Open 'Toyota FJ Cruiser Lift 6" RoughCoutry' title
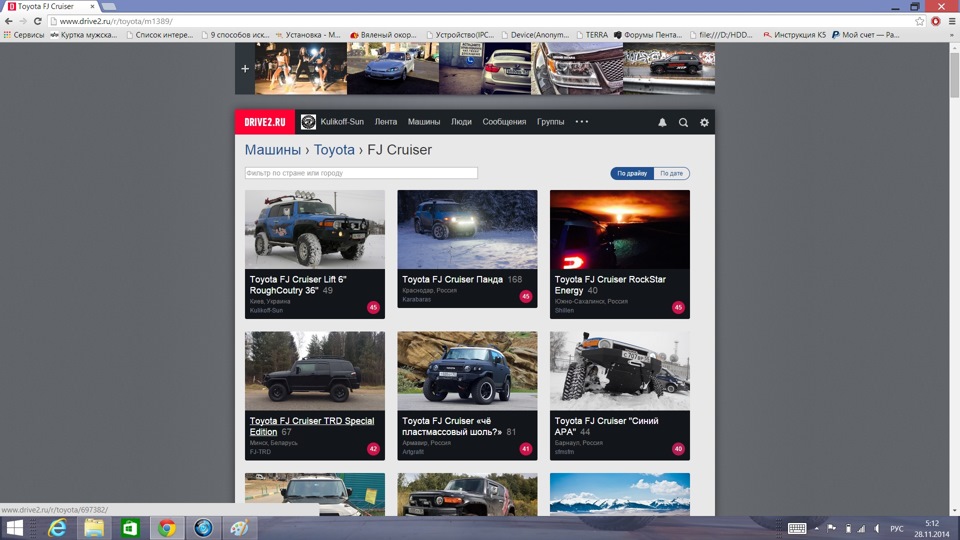This screenshot has height=540, width=960. 298,285
